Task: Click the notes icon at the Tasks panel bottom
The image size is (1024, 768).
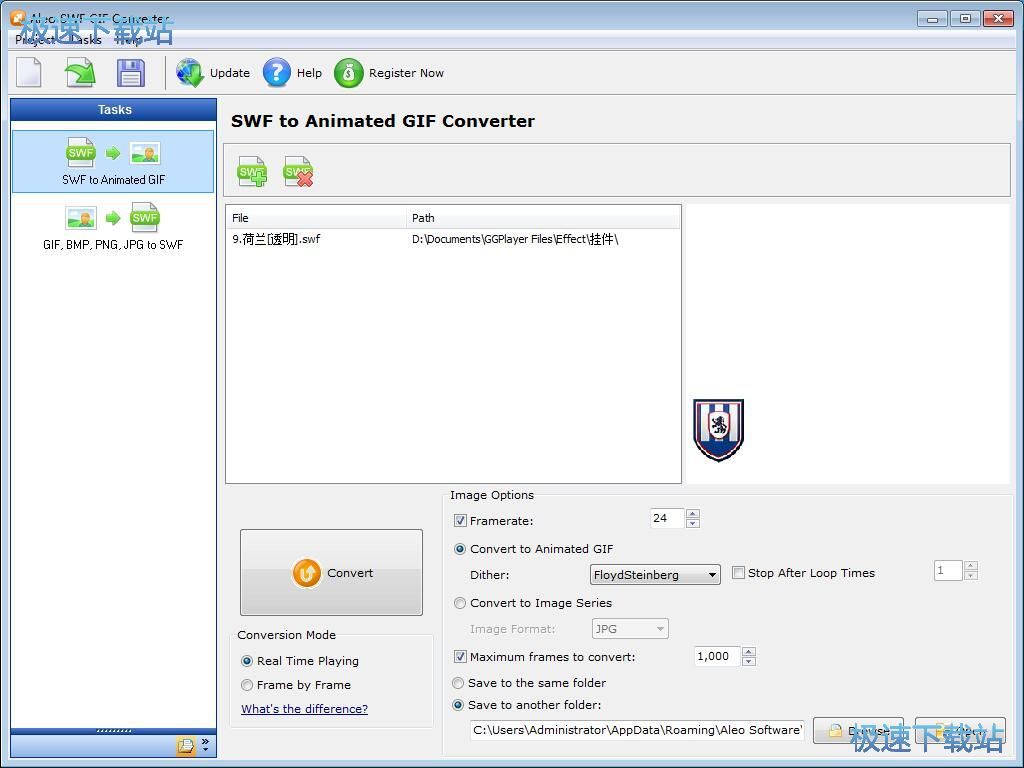Action: tap(185, 745)
